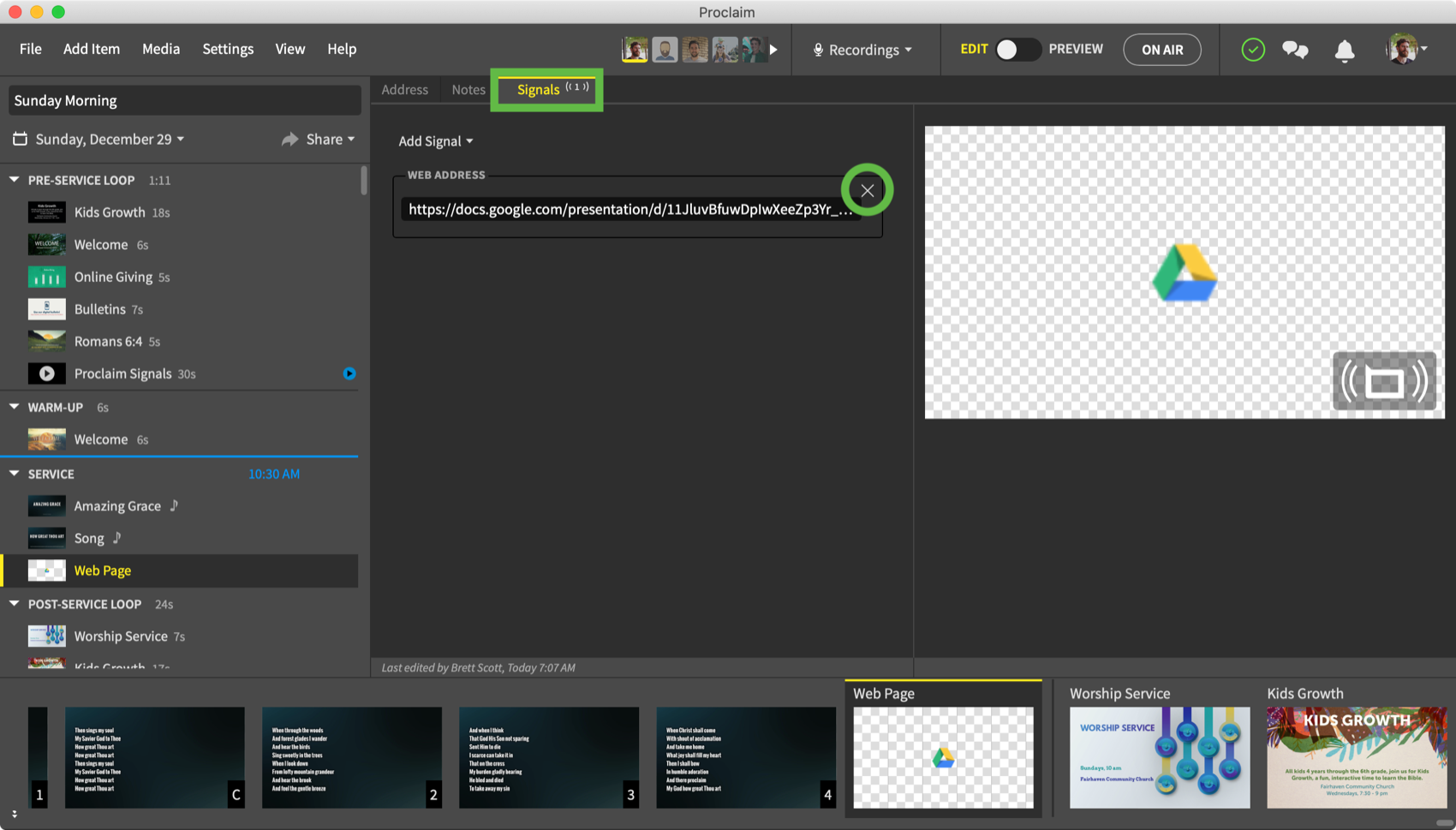Open the user profile avatar menu
Image resolution: width=1456 pixels, height=830 pixels.
1404,50
